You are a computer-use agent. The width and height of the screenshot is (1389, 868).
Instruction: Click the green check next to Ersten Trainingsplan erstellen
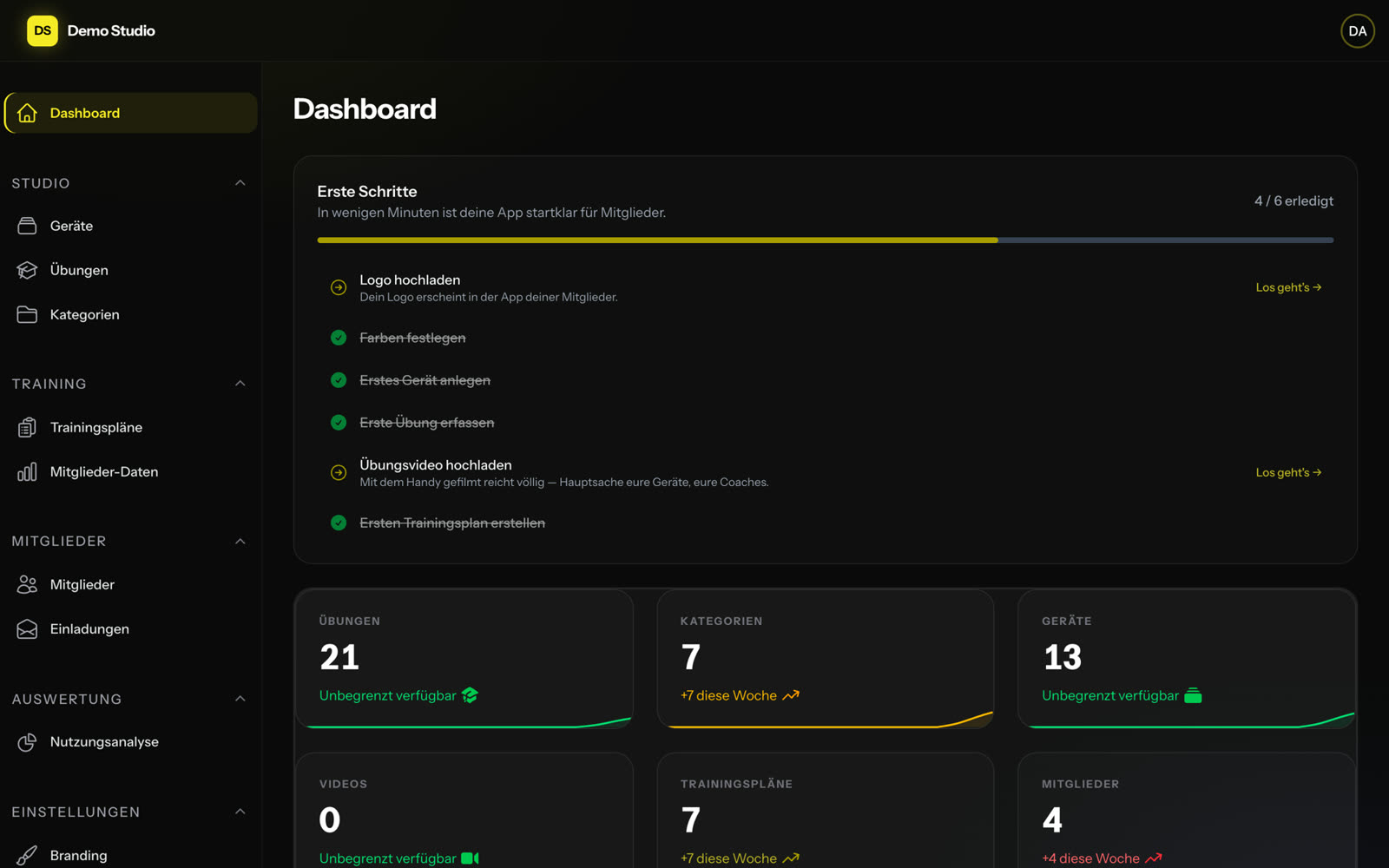tap(339, 523)
